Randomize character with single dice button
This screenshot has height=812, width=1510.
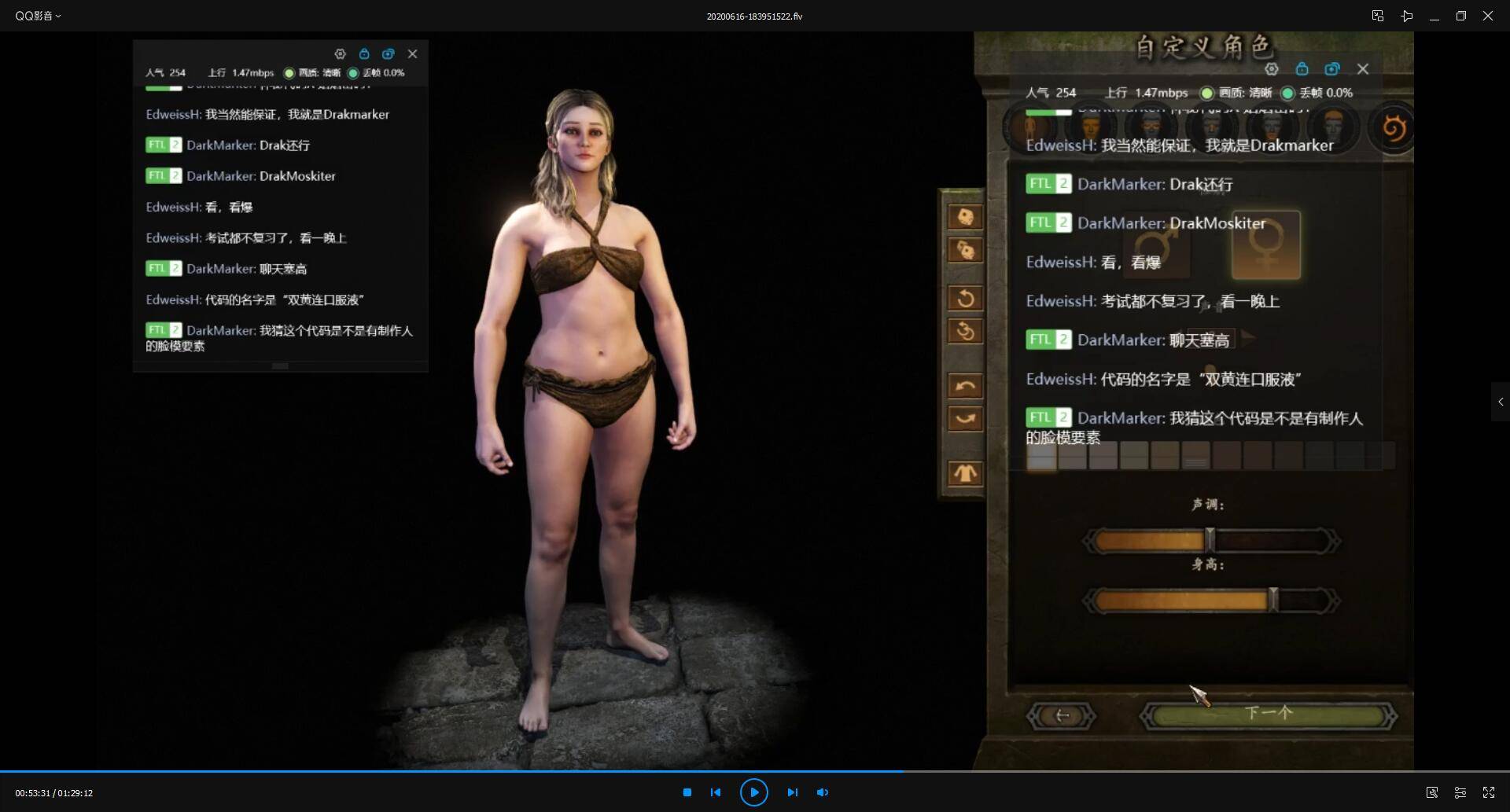(965, 217)
